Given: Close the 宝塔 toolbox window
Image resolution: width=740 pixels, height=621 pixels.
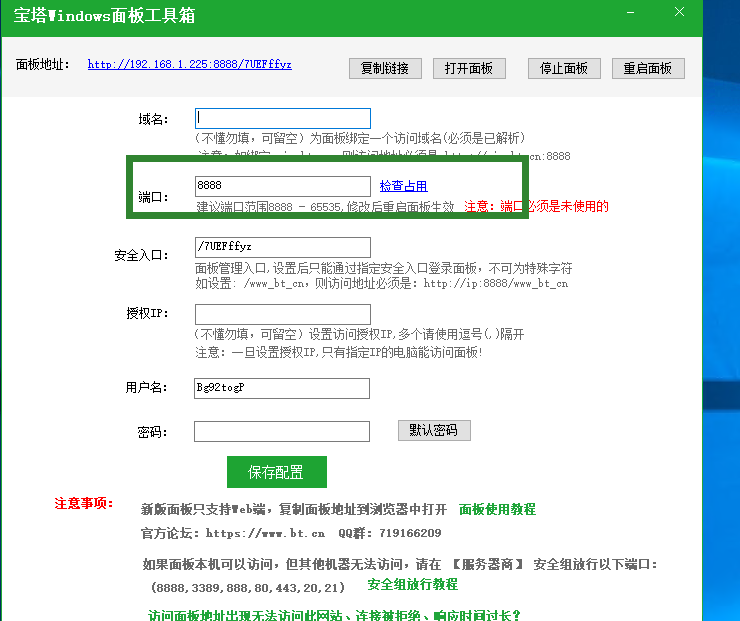Looking at the screenshot, I should click(679, 12).
